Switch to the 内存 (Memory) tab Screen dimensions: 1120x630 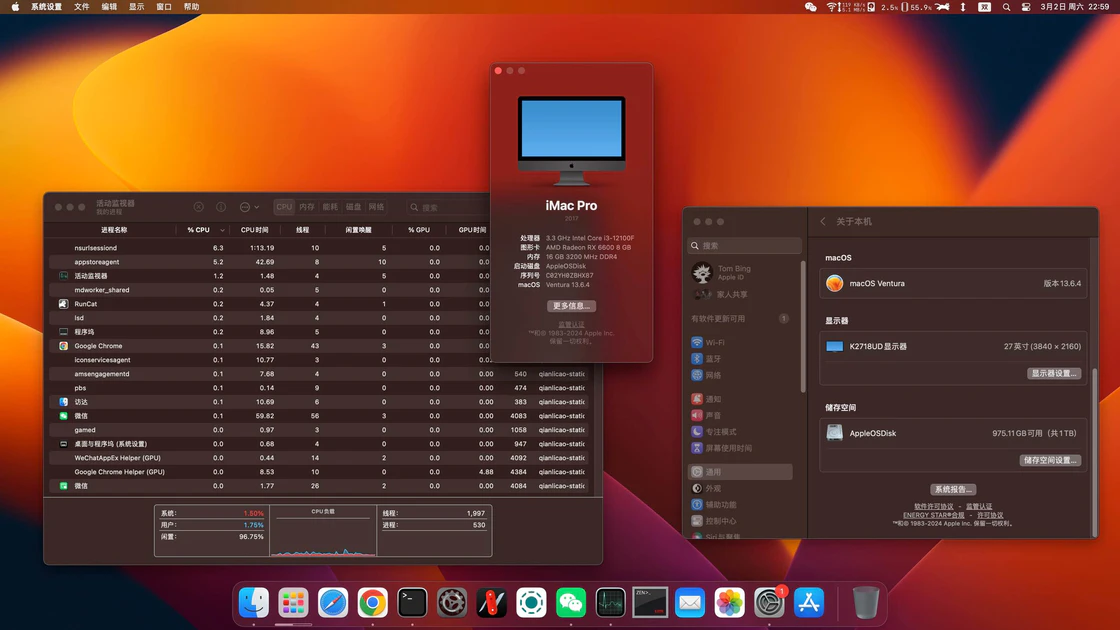(307, 207)
